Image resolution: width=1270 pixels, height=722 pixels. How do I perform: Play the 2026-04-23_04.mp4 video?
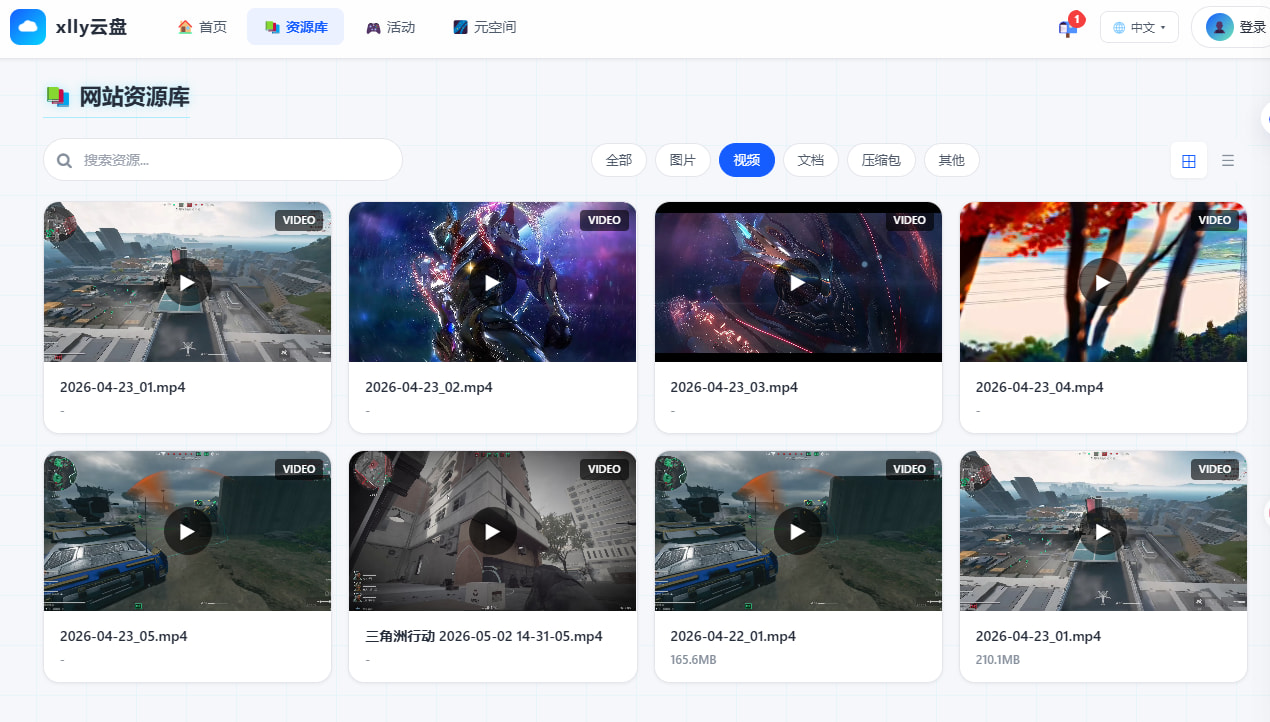(x=1102, y=283)
